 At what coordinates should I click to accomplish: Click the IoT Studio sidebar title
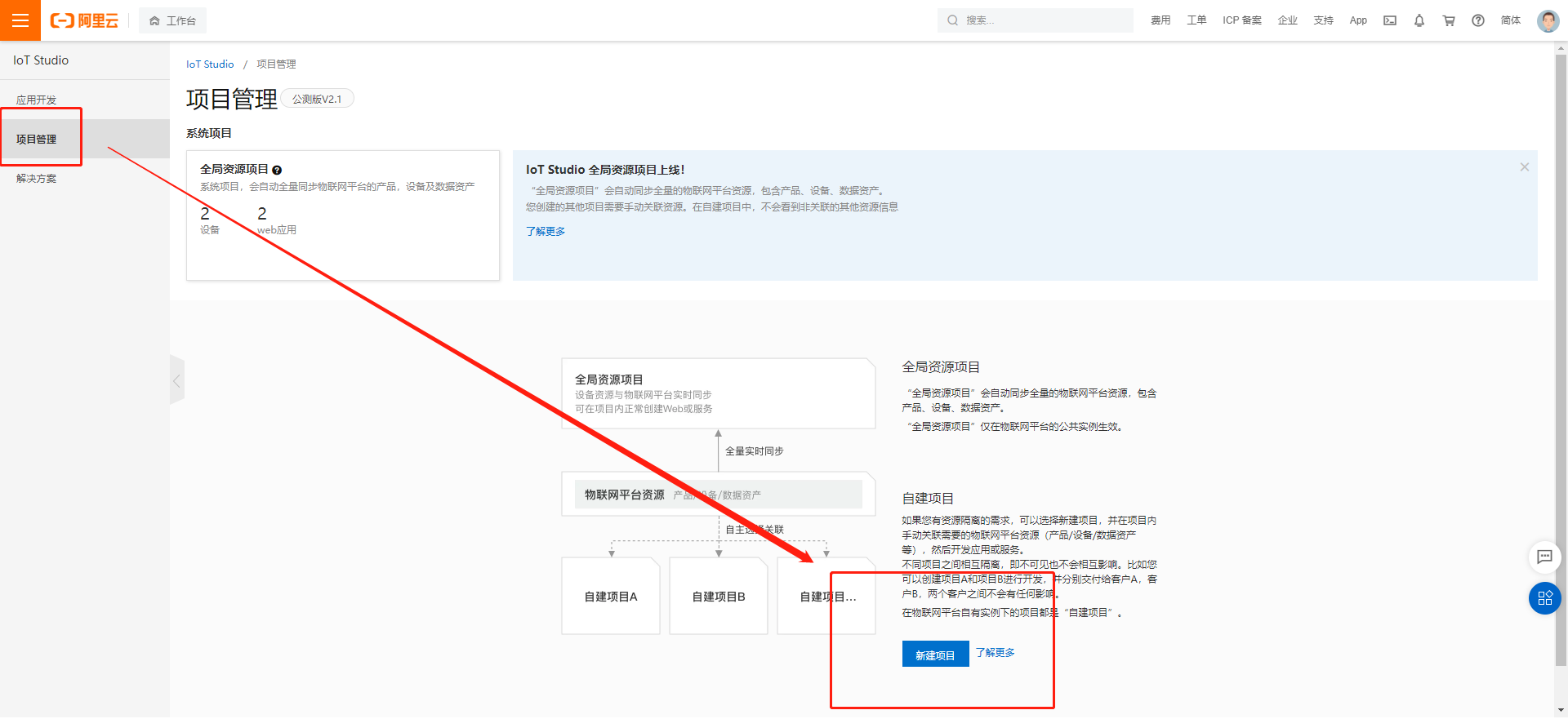41,60
